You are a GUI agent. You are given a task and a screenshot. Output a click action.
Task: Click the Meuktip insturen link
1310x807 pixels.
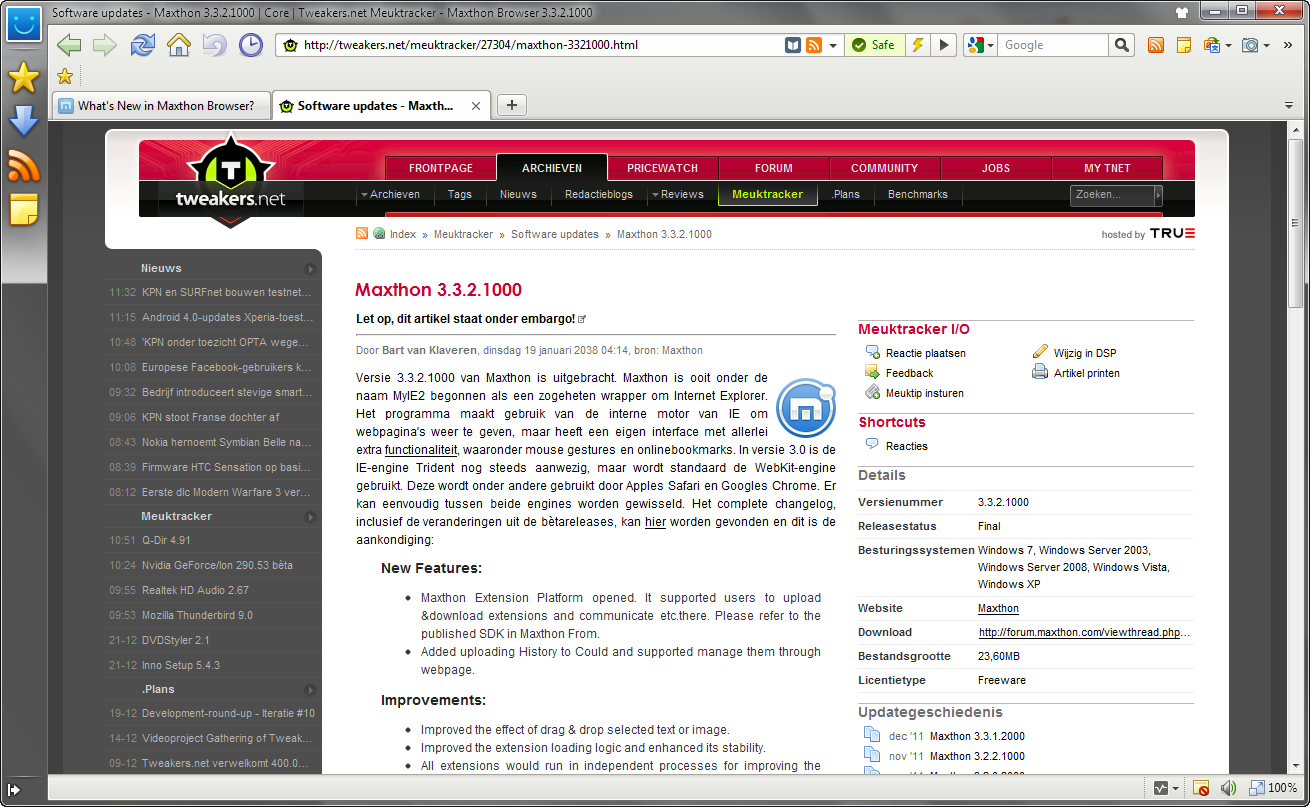(925, 393)
